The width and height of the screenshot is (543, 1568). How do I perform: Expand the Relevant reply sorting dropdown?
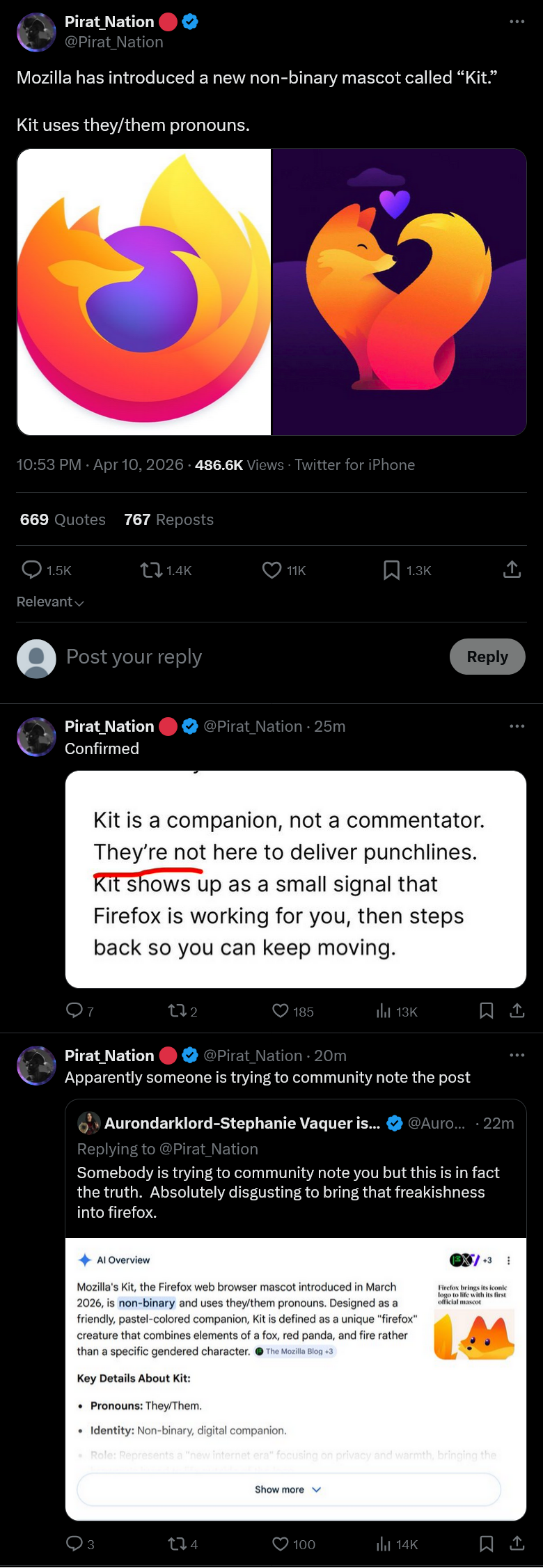click(50, 602)
